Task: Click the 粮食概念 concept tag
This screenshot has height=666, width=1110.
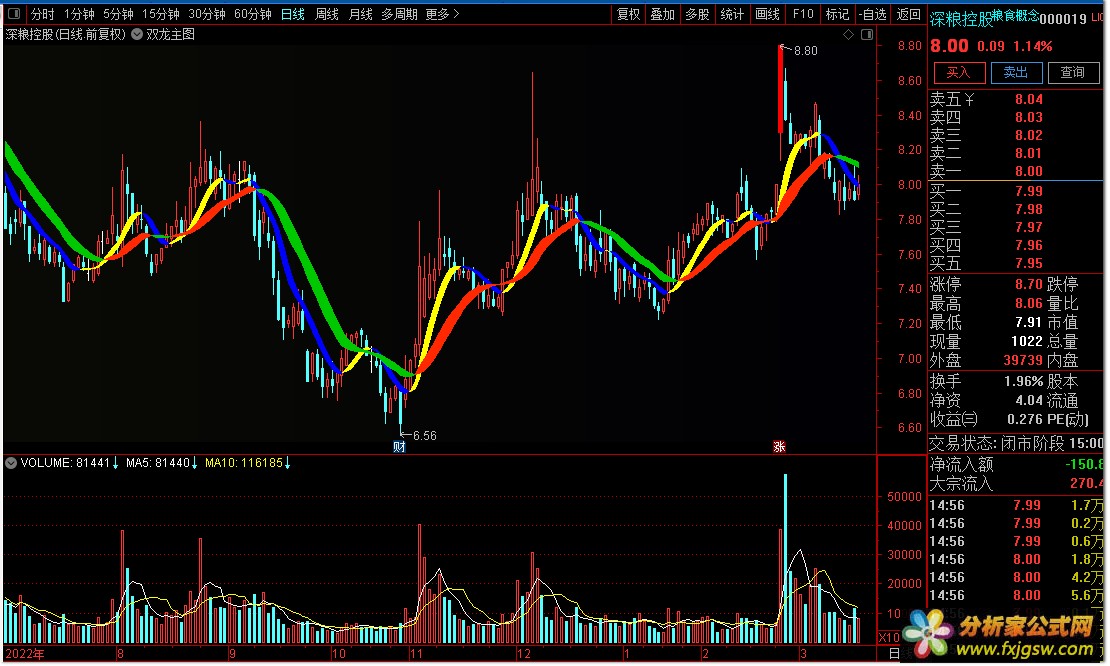Action: [1015, 15]
